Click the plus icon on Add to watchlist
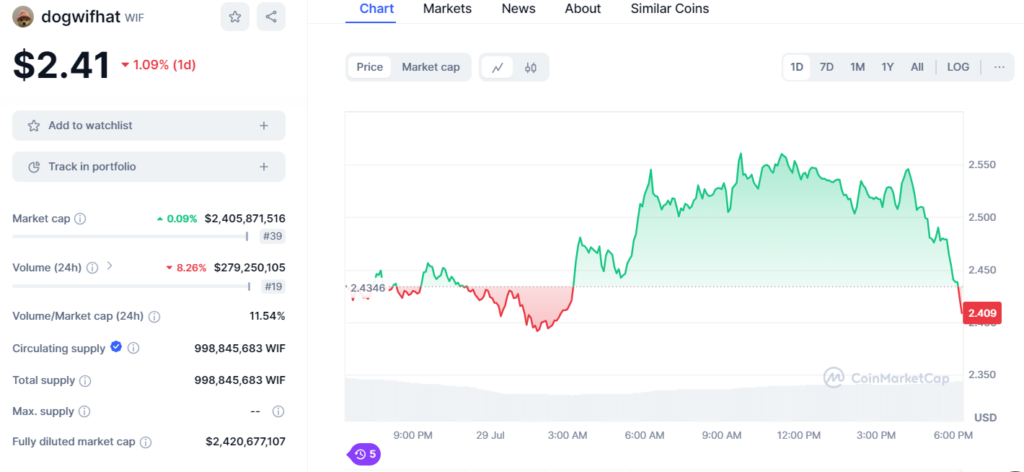This screenshot has width=1024, height=472. point(264,125)
